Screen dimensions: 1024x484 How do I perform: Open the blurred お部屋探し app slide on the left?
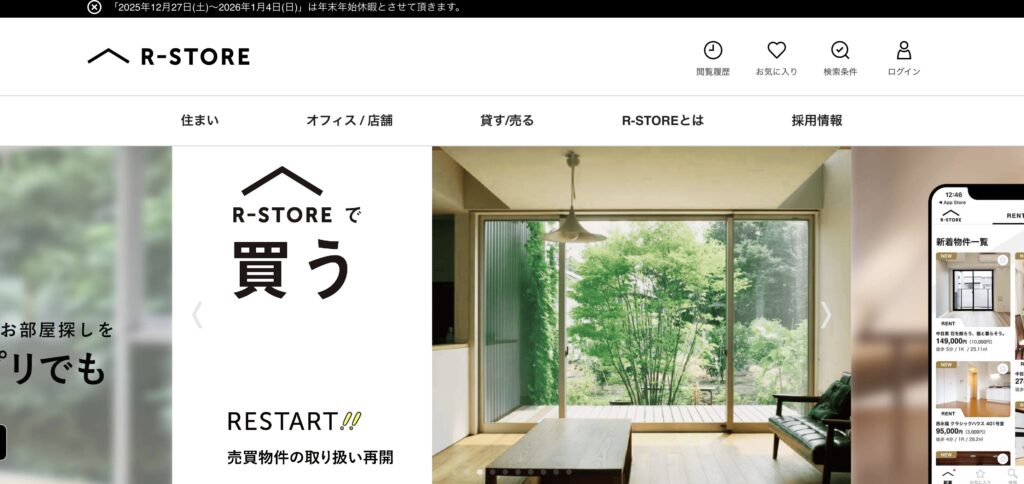pos(86,315)
